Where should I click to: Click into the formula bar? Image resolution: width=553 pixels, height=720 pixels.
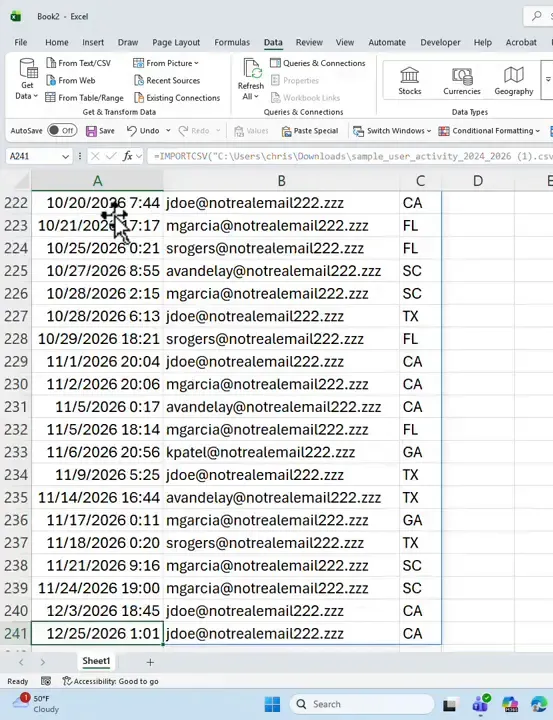[350, 156]
